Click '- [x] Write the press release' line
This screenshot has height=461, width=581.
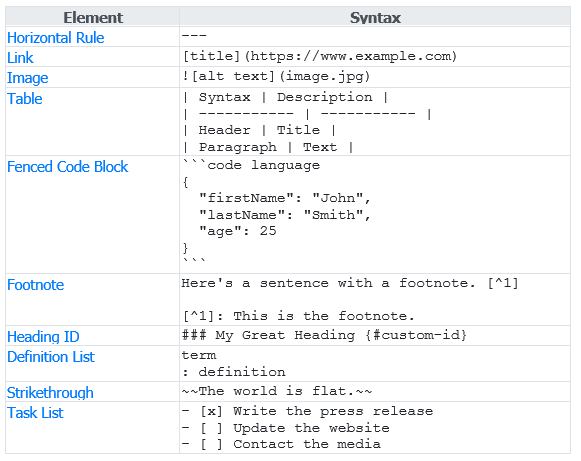click(308, 411)
